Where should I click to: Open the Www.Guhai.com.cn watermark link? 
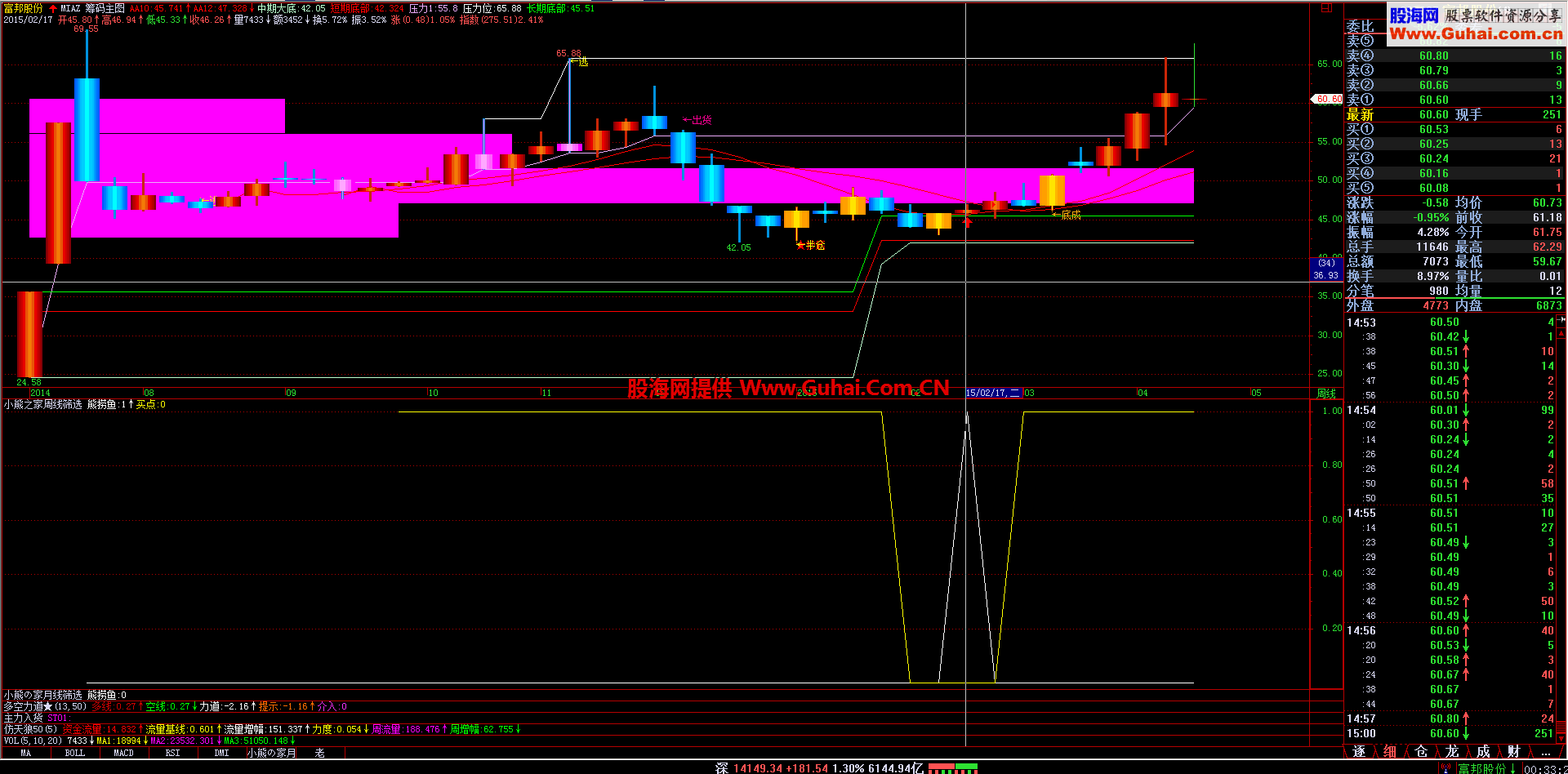click(x=1476, y=33)
